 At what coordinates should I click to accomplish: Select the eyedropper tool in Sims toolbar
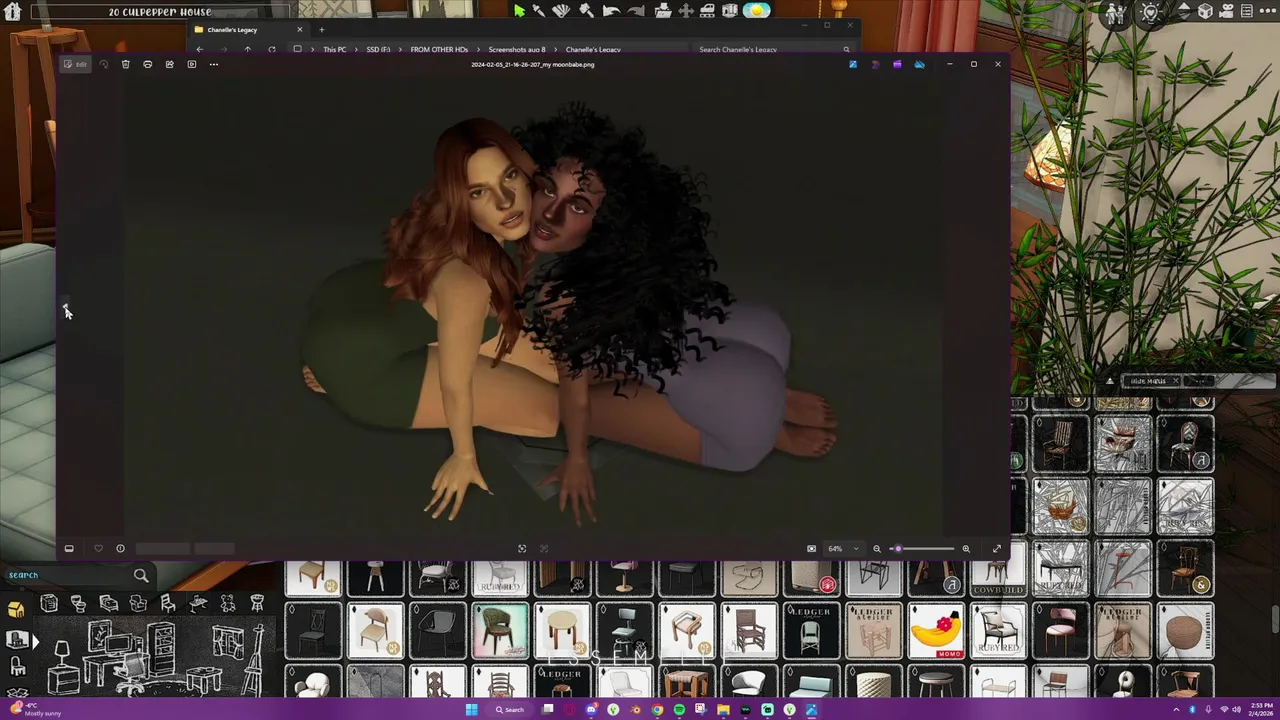[x=538, y=11]
